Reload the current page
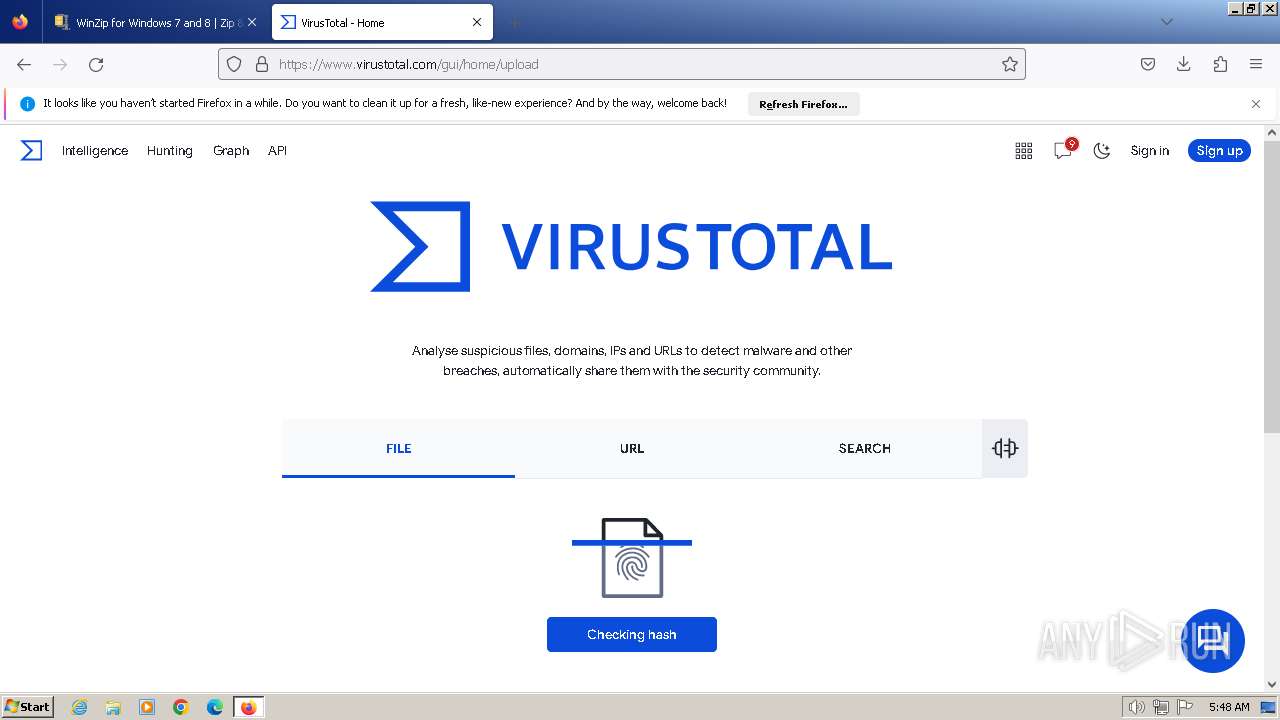1280x720 pixels. click(x=96, y=64)
